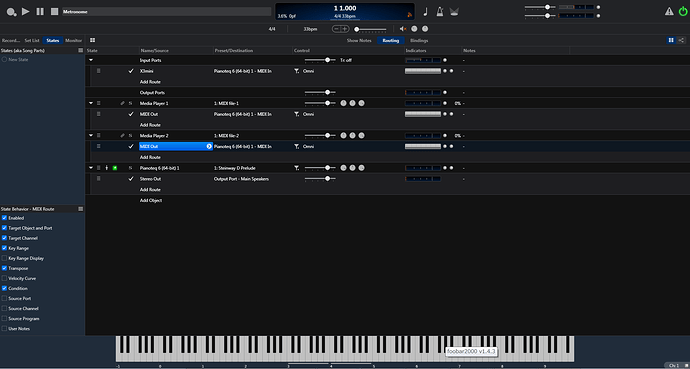
Task: Collapse the Input Ports section
Action: click(x=91, y=60)
